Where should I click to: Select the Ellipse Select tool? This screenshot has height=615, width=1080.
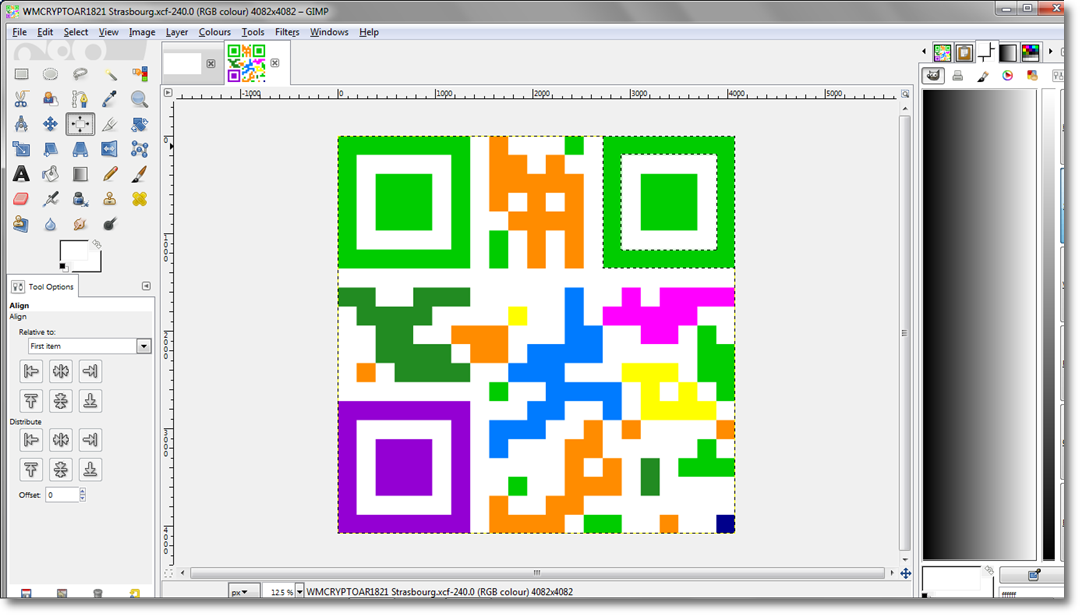coord(50,74)
